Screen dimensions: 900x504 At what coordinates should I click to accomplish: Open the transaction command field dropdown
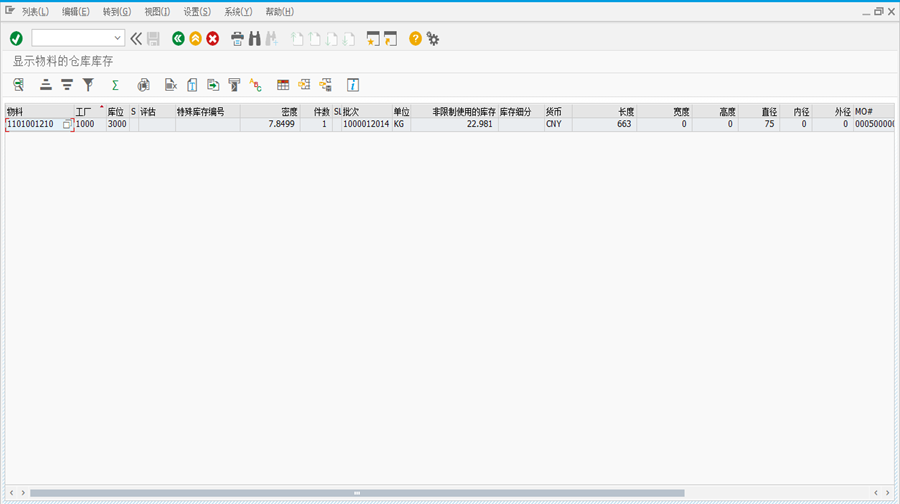117,38
